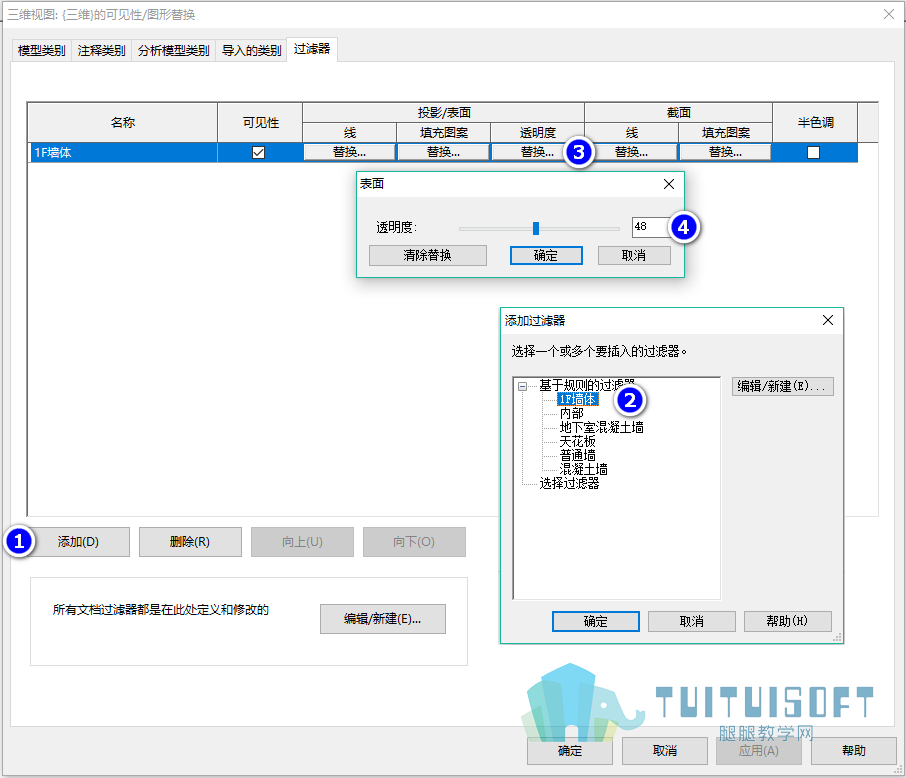Select 地下室混凝土墙 in the filter tree
The height and width of the screenshot is (778, 906).
pyautogui.click(x=601, y=427)
